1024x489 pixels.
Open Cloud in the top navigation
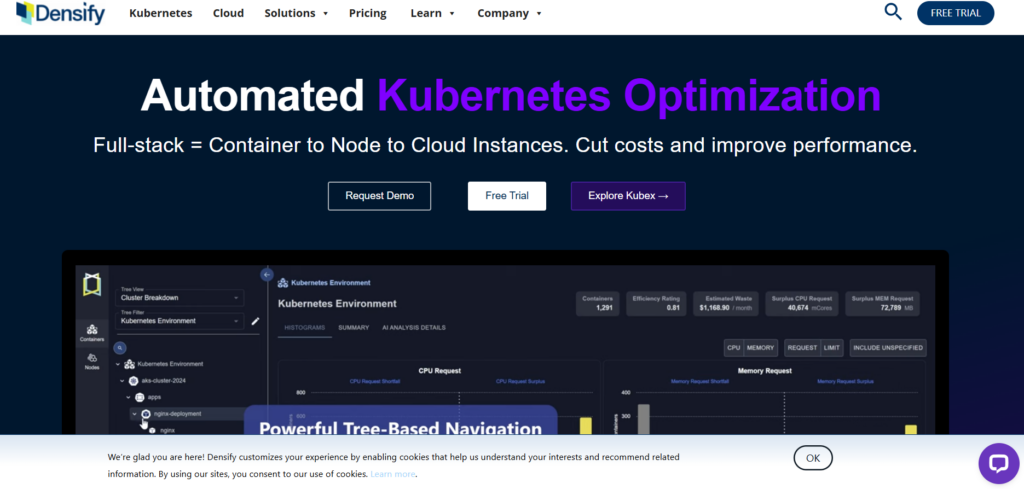pyautogui.click(x=229, y=13)
